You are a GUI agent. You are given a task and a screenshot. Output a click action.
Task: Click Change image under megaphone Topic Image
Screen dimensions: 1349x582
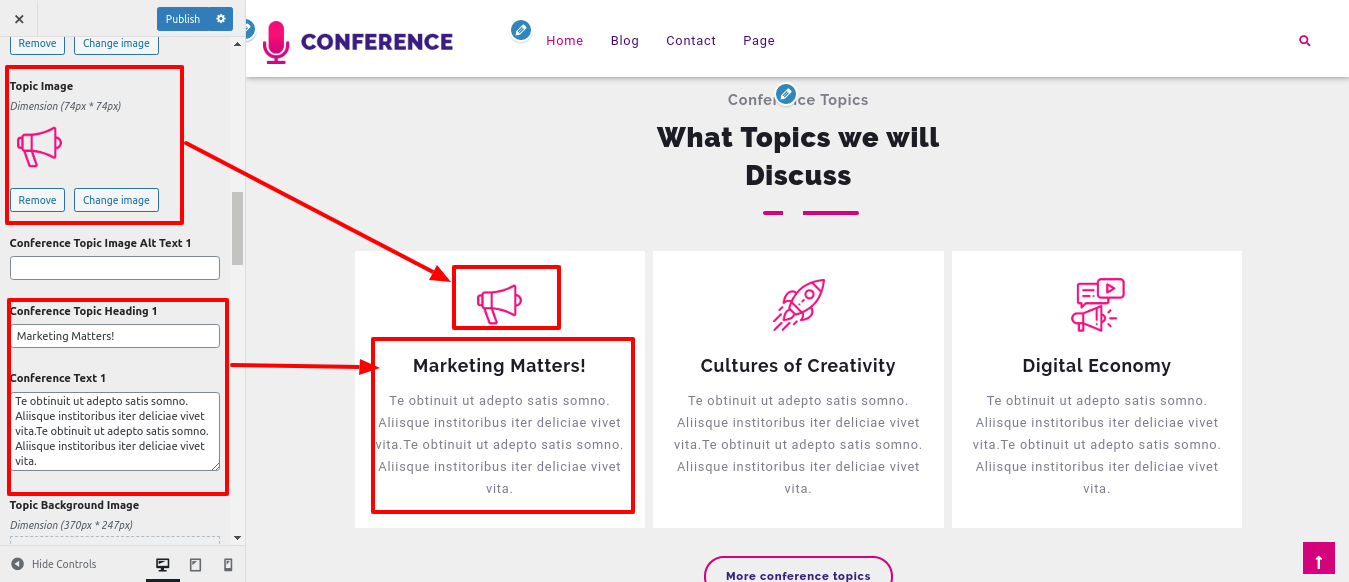116,200
